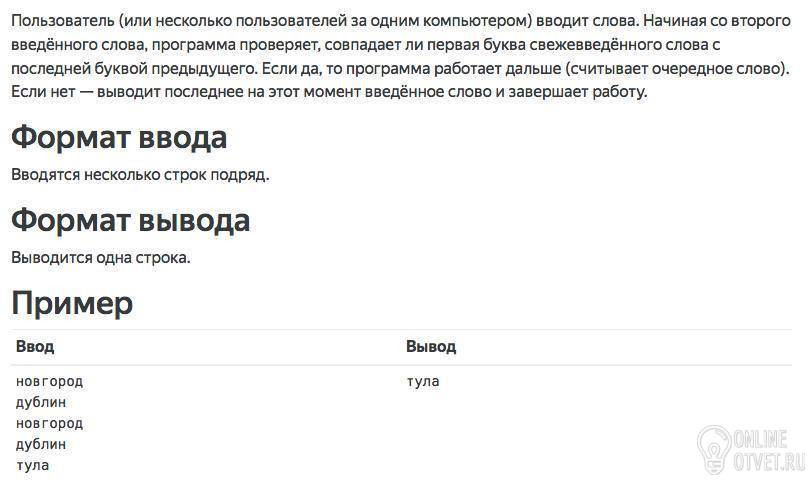Click the ONLINE OTVET.RU watermark text
This screenshot has width=810, height=480.
point(769,450)
